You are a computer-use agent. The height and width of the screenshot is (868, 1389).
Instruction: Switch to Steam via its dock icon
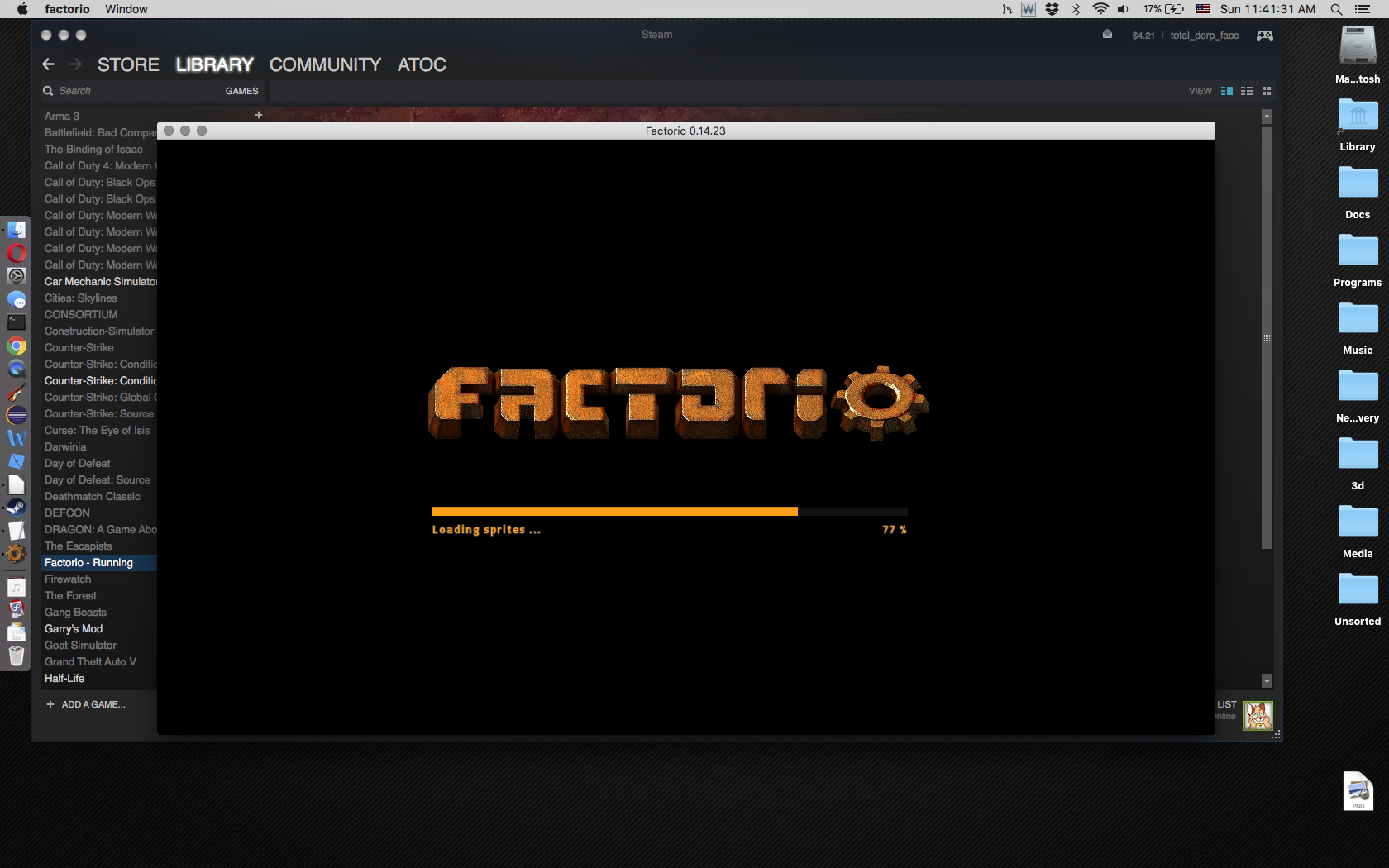pyautogui.click(x=17, y=508)
